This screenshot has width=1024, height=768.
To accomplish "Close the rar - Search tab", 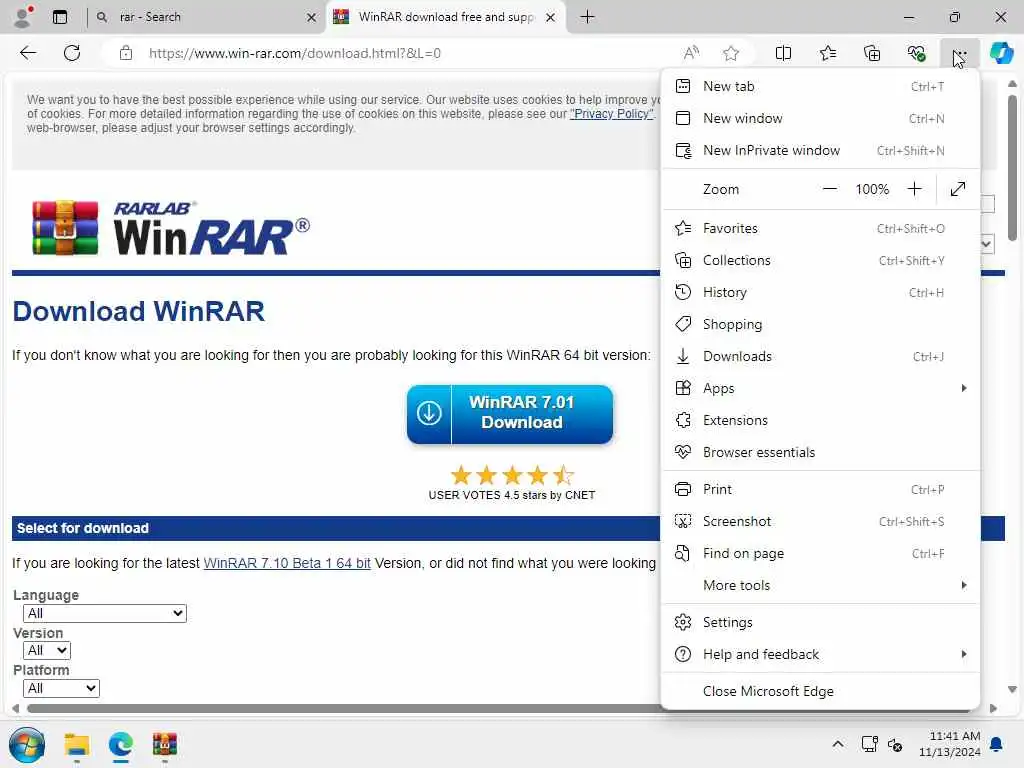I will point(312,18).
